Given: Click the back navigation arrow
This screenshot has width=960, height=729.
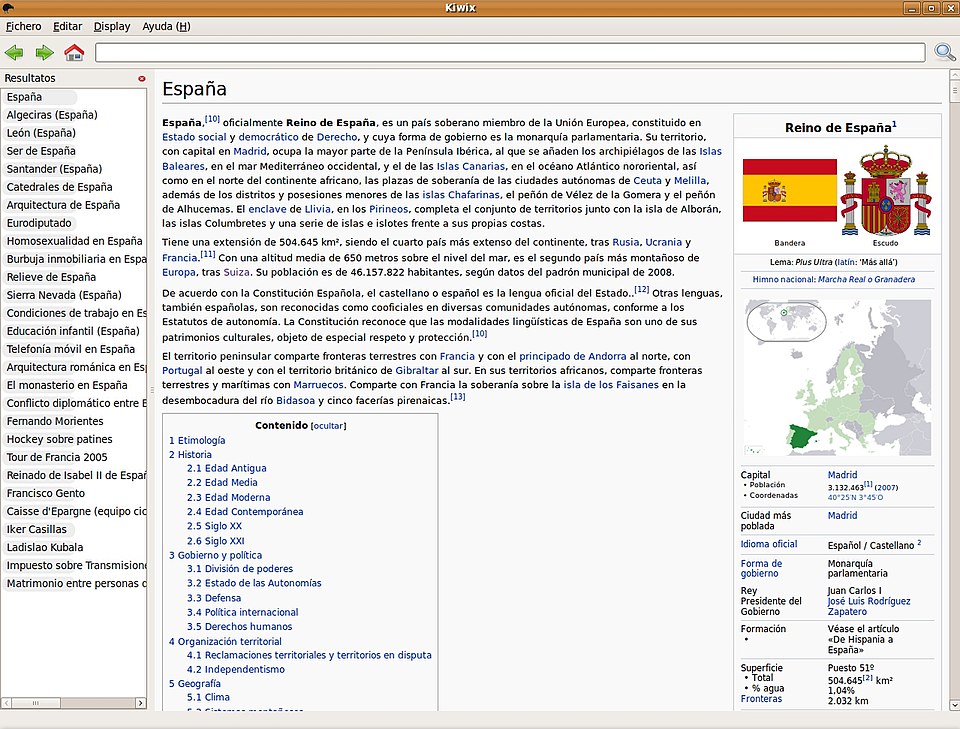Looking at the screenshot, I should [15, 52].
